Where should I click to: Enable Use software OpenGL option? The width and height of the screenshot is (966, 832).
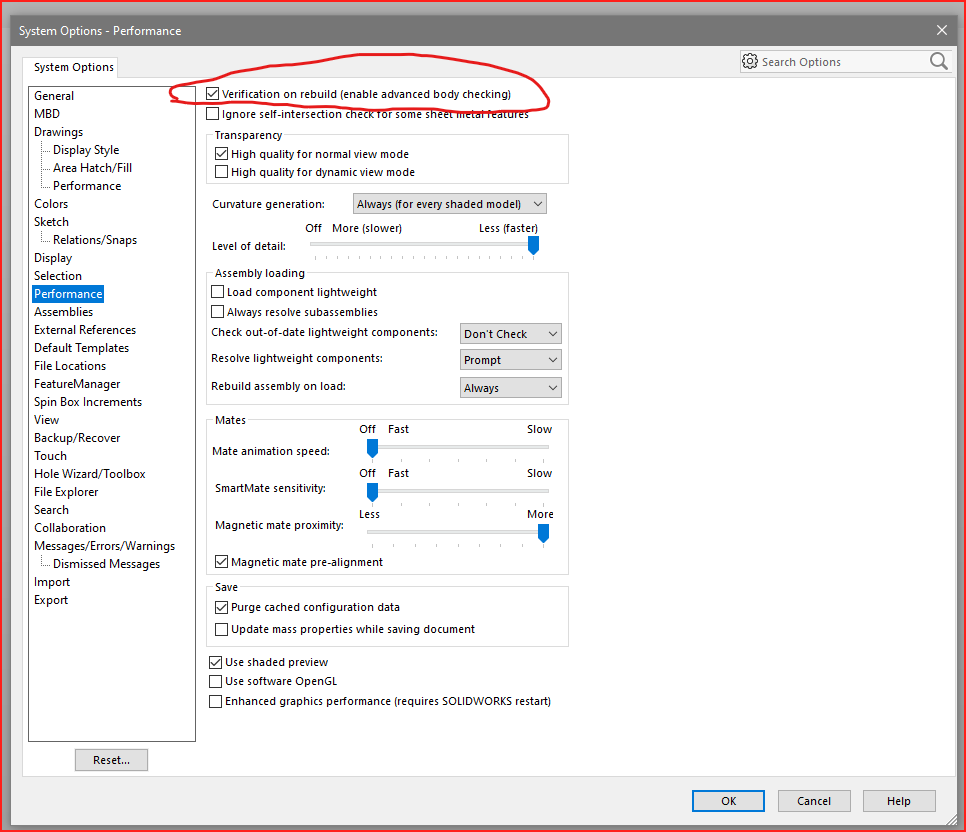coord(215,681)
